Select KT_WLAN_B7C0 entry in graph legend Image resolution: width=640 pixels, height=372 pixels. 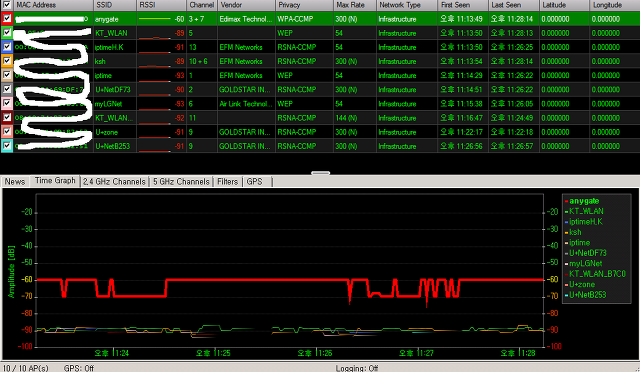click(x=597, y=274)
